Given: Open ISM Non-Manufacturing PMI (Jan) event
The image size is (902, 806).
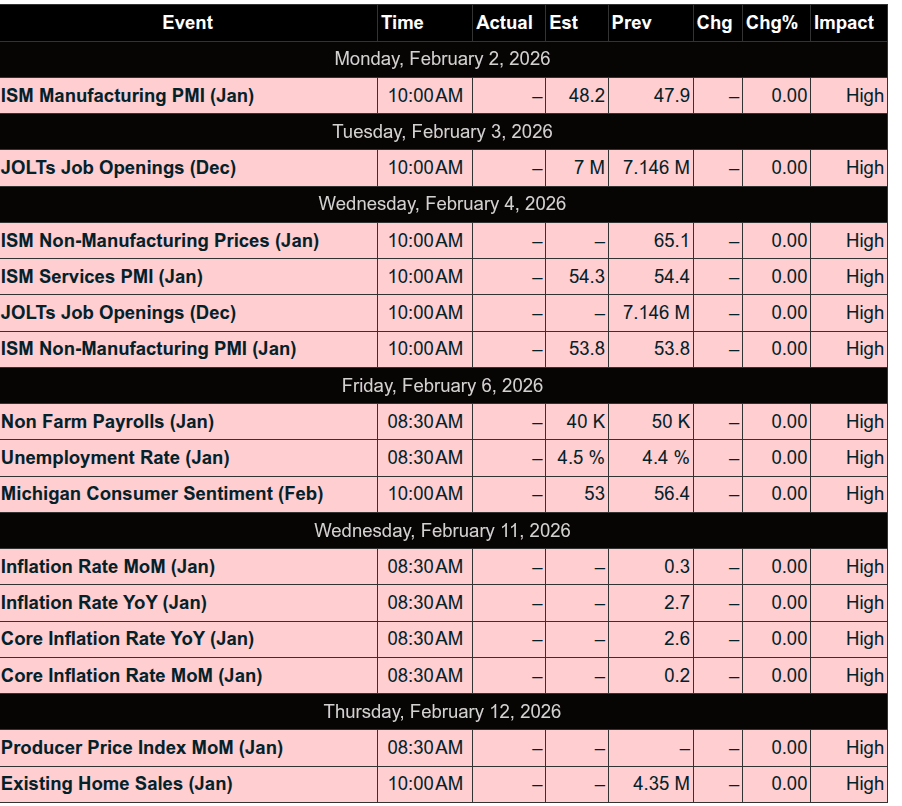Looking at the screenshot, I should (149, 349).
